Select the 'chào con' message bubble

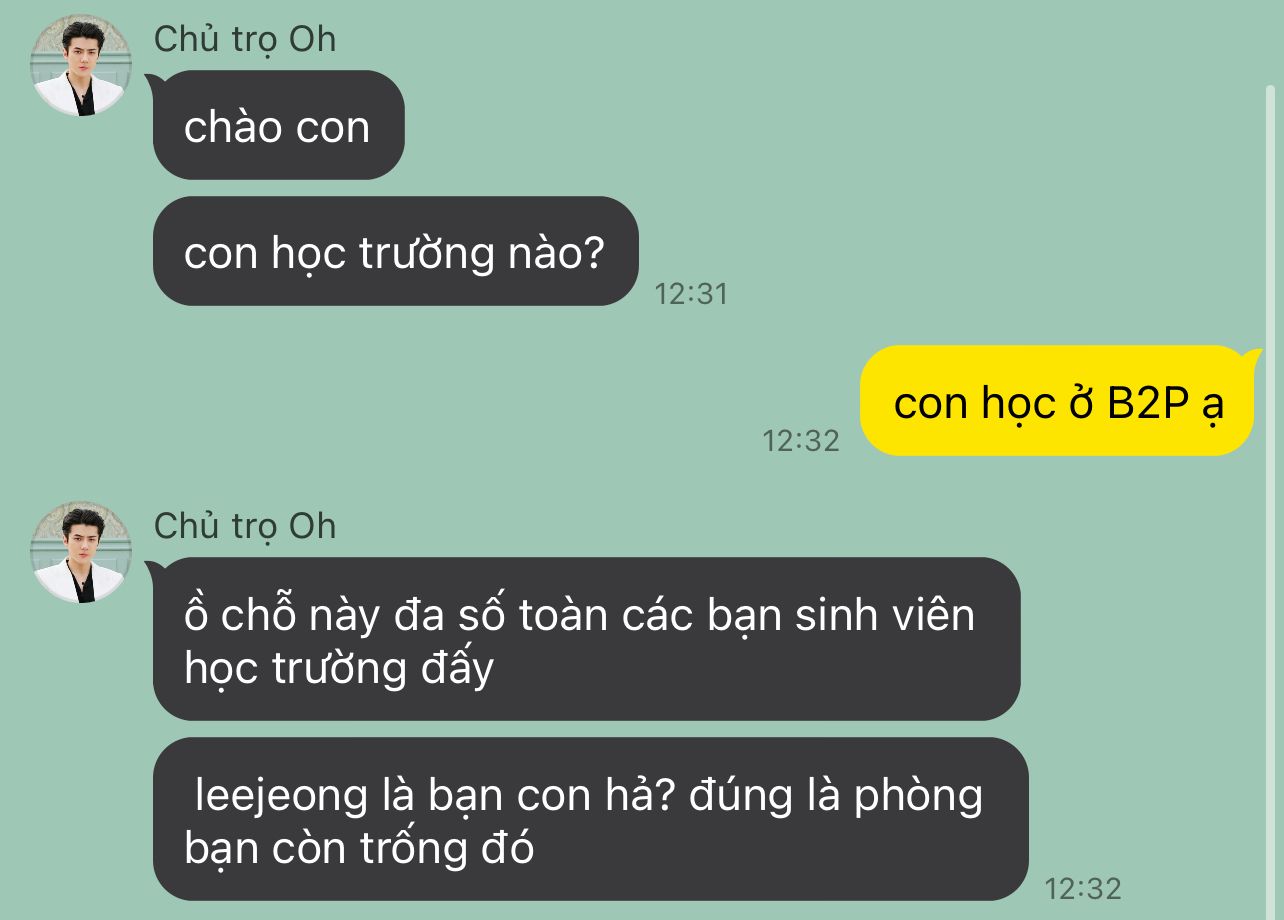tap(278, 125)
